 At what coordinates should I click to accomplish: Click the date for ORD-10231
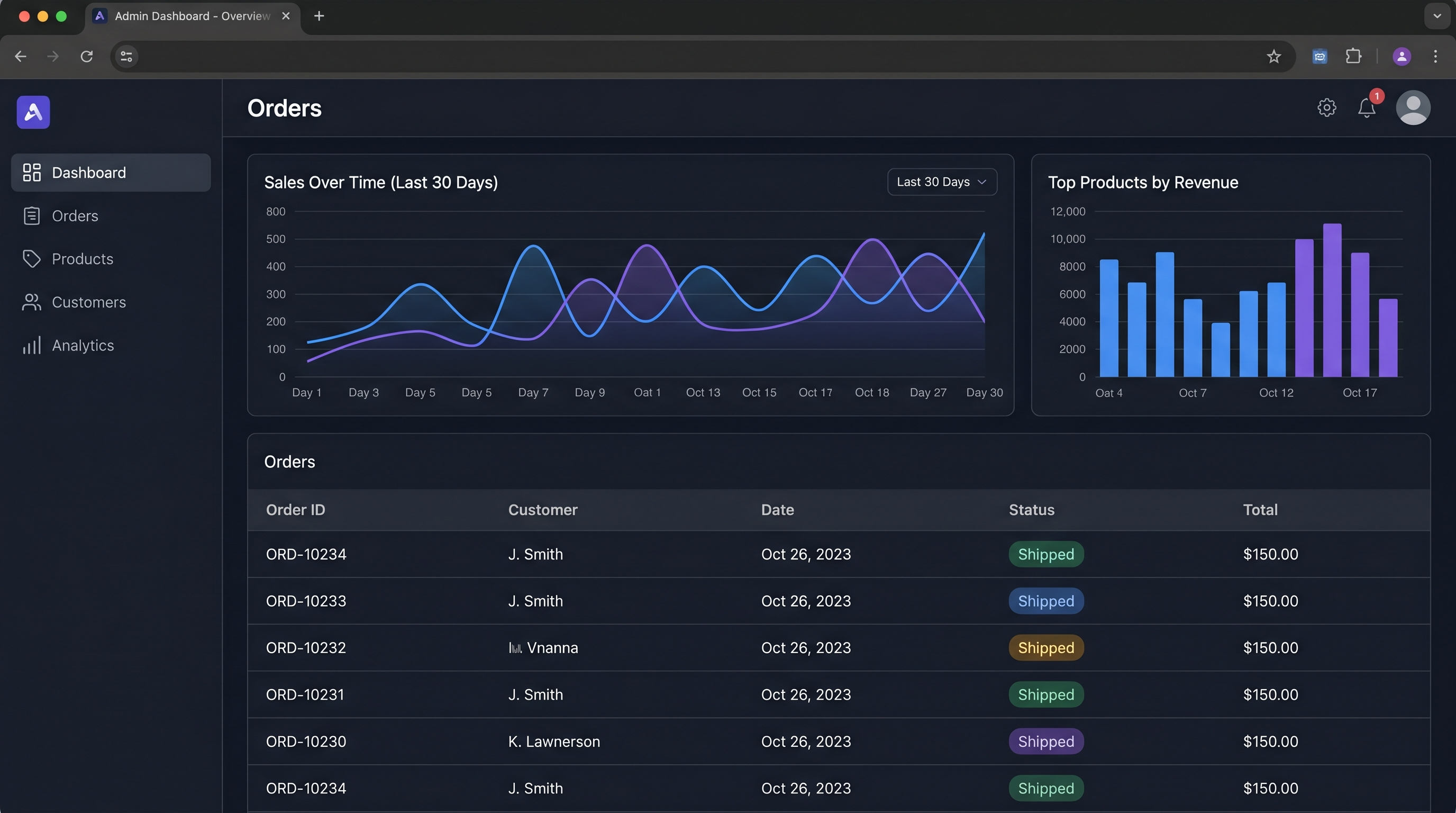806,695
